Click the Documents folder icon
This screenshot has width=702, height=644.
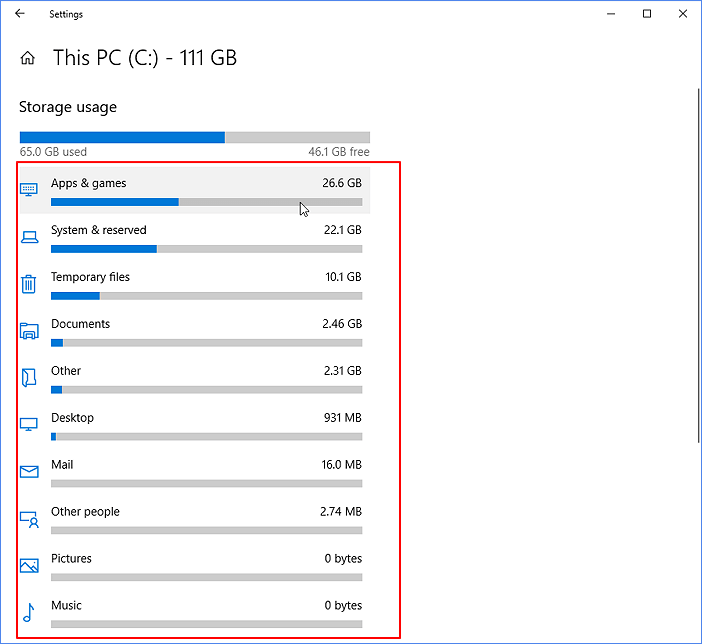pyautogui.click(x=29, y=331)
